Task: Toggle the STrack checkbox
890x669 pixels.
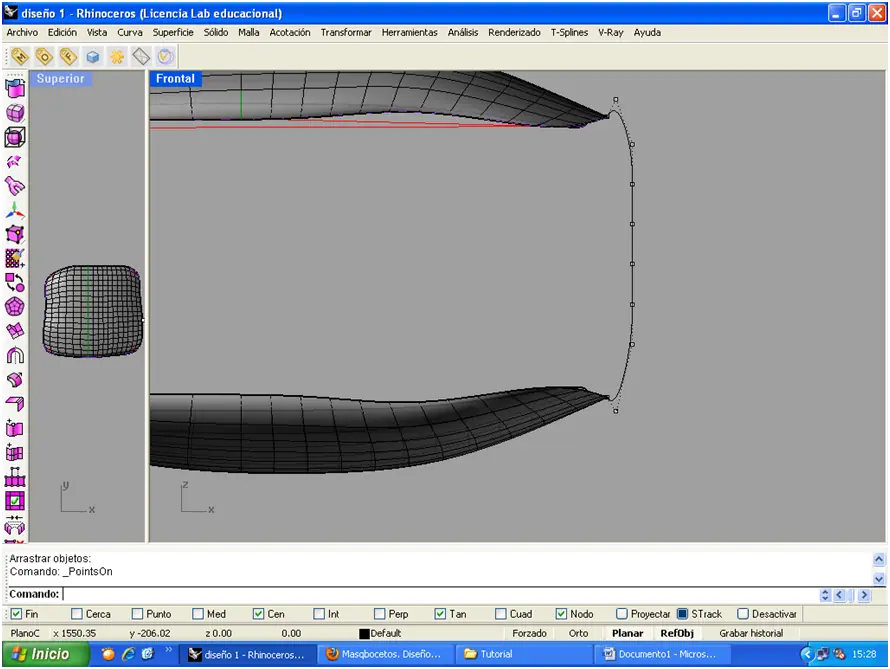Action: (x=682, y=614)
